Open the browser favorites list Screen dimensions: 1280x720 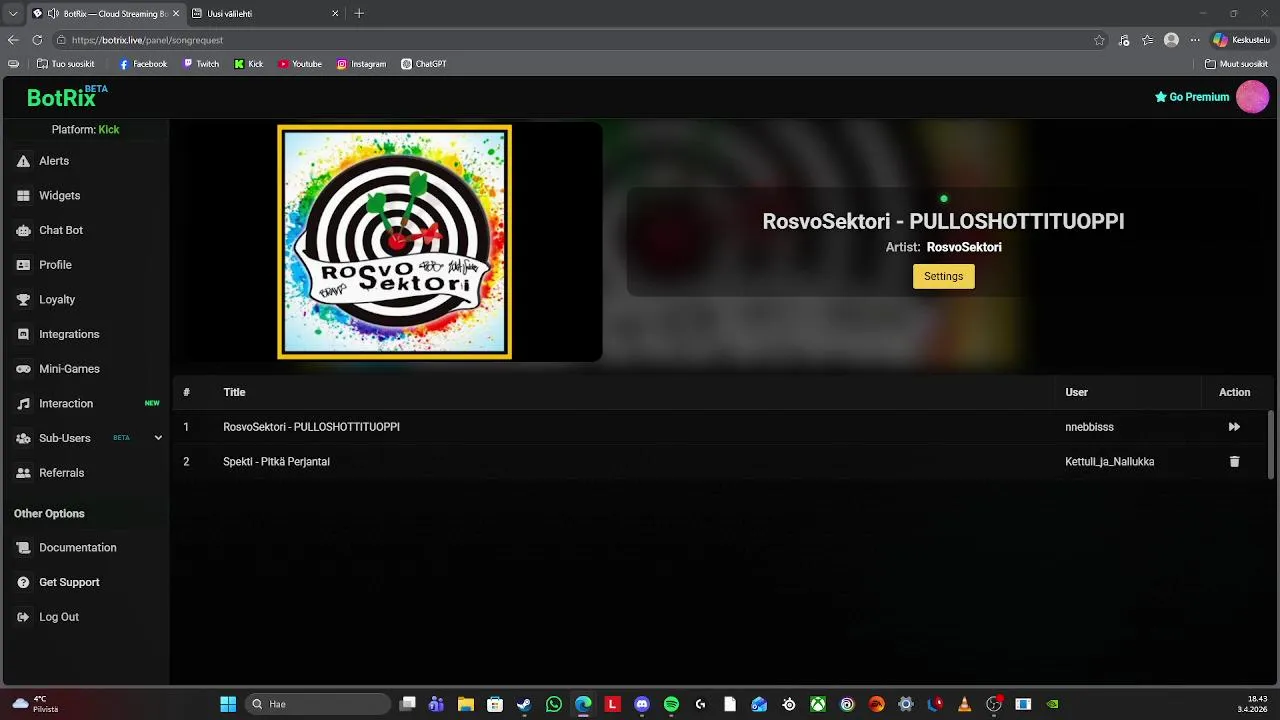[1148, 40]
